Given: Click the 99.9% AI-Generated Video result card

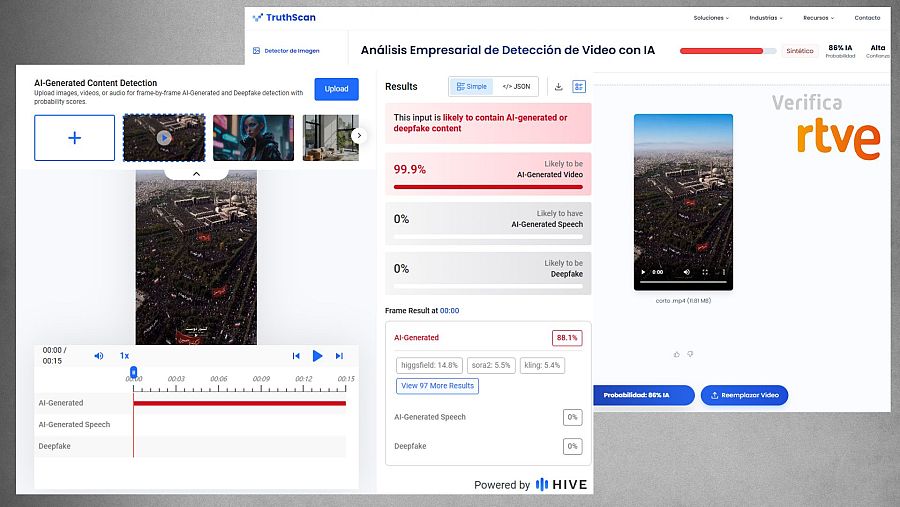Looking at the screenshot, I should [x=488, y=174].
